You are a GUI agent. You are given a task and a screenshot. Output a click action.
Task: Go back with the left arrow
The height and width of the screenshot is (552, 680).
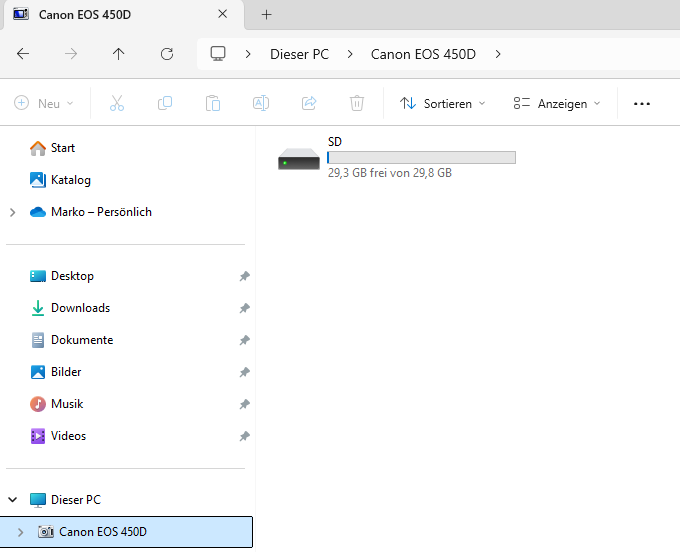[x=23, y=54]
